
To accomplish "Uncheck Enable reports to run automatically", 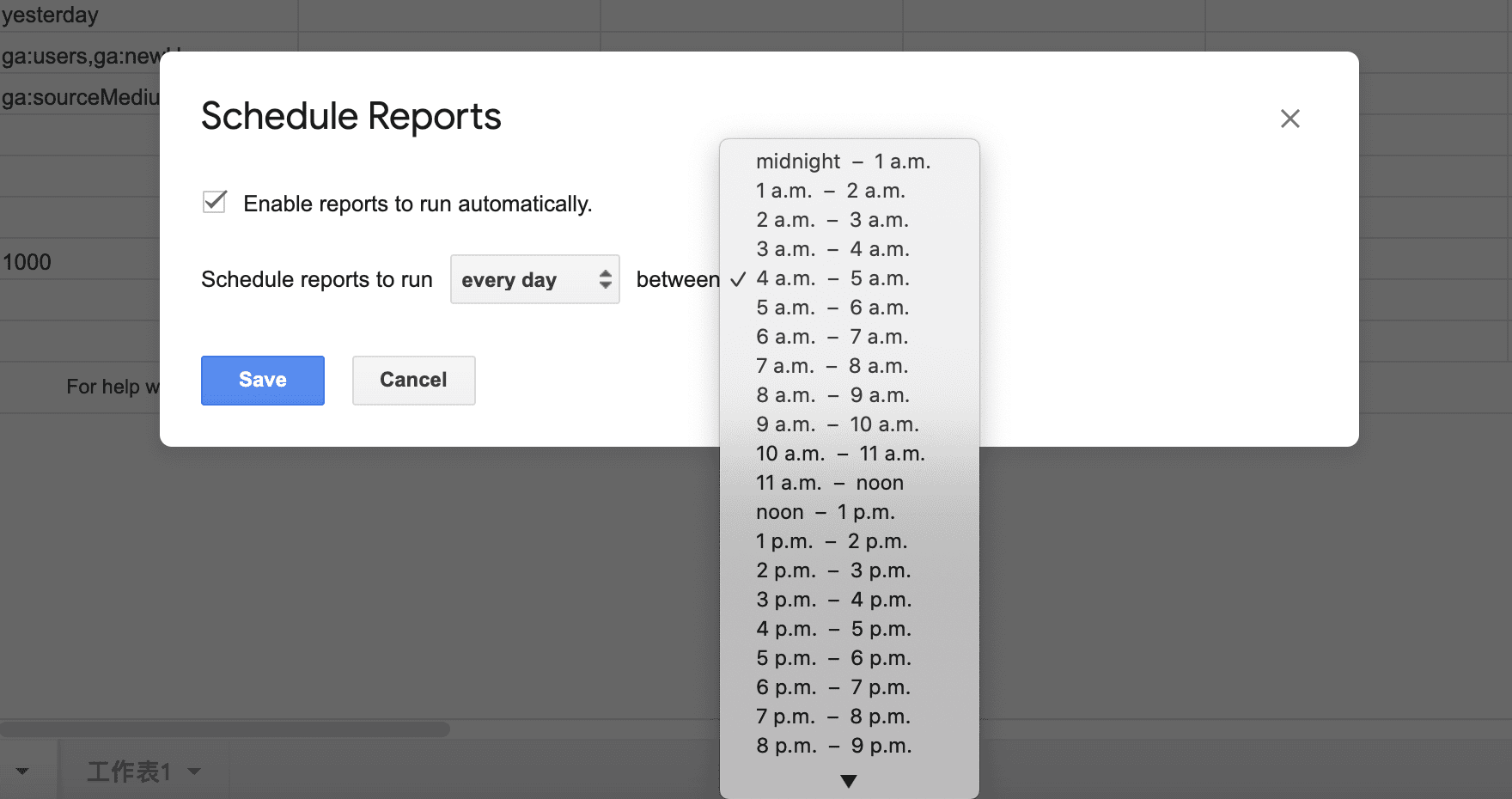I will (x=214, y=203).
